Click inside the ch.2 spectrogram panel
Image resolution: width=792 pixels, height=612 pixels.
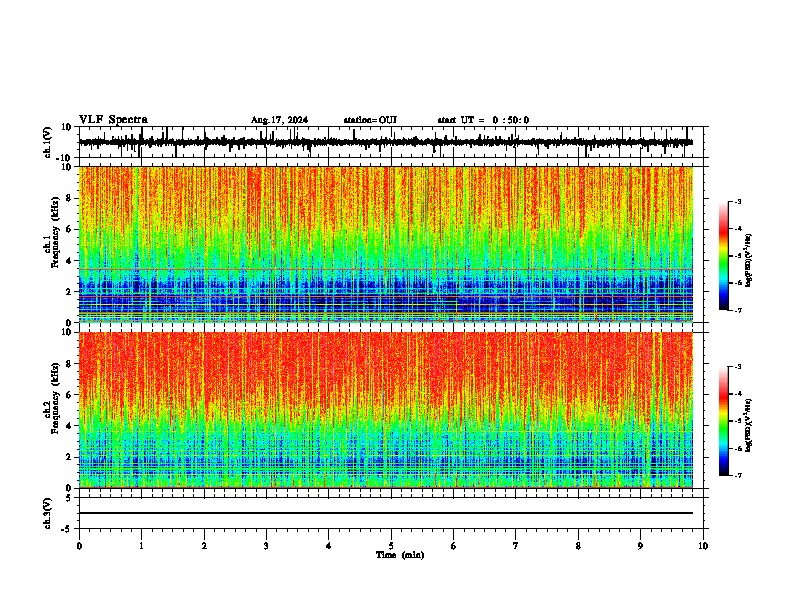[x=386, y=410]
